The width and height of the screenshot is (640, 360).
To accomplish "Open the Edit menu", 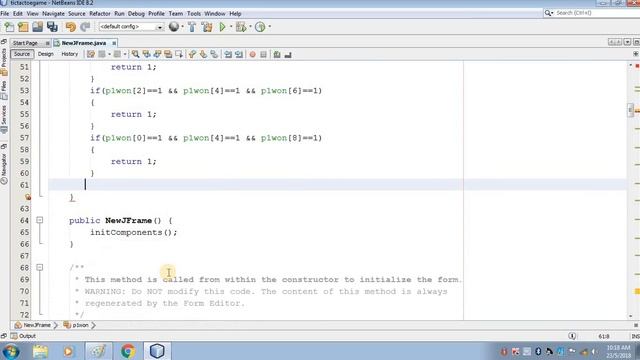I will coord(18,13).
